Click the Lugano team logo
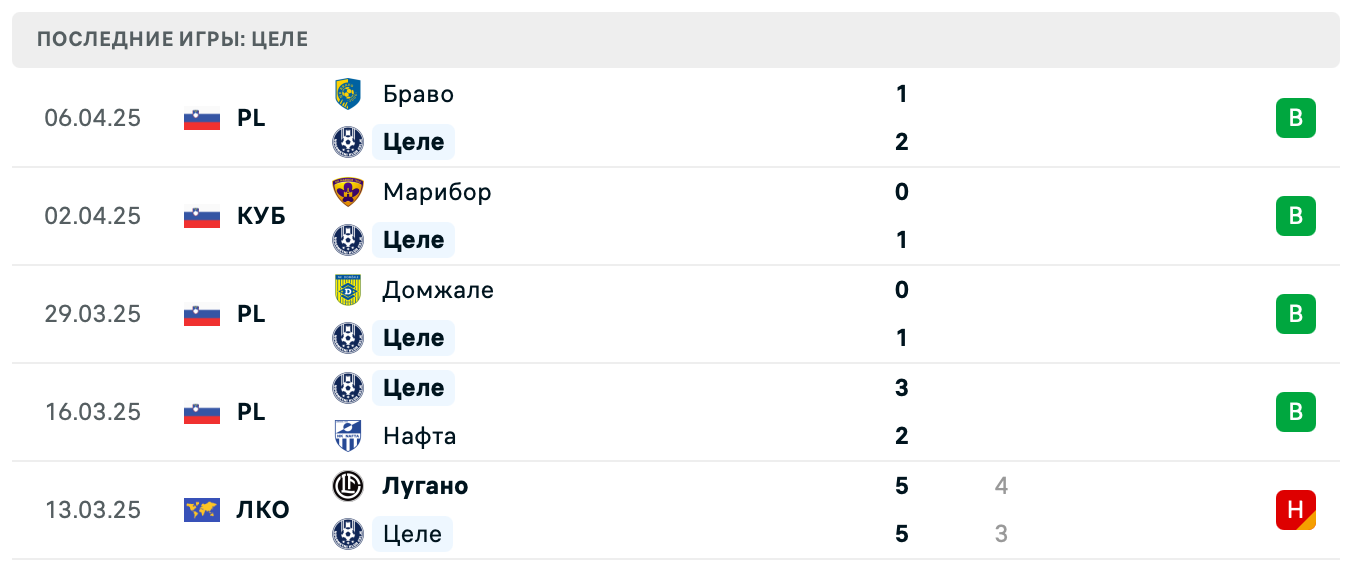1352x574 pixels. 347,486
